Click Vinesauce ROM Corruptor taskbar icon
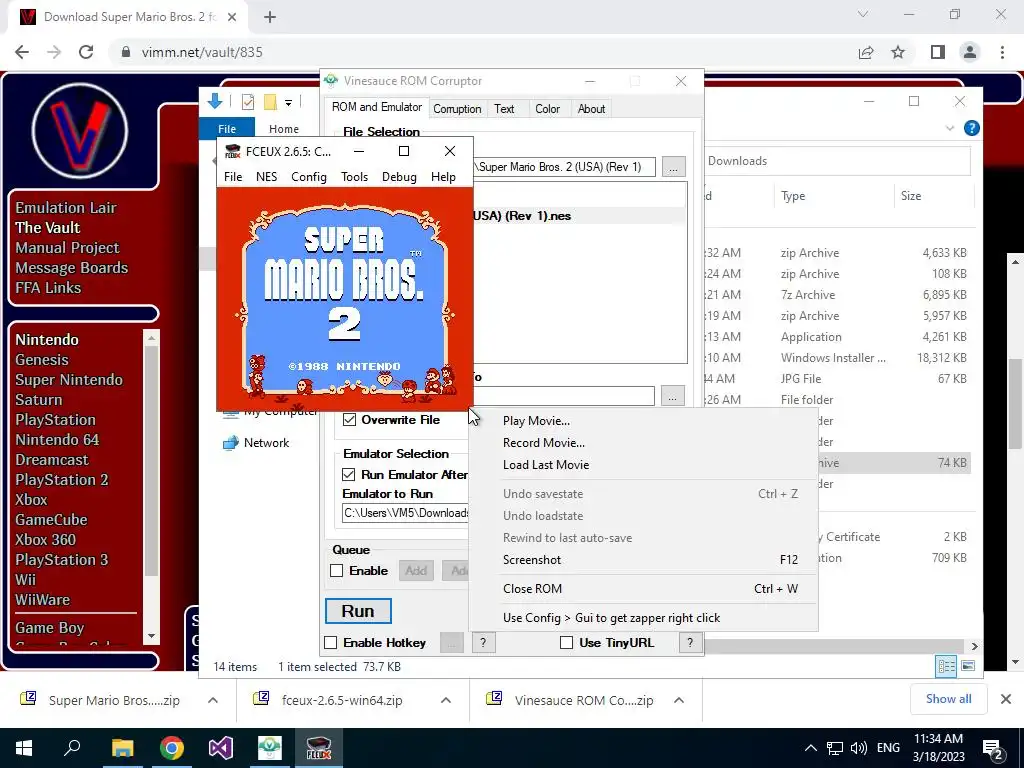 pos(270,748)
